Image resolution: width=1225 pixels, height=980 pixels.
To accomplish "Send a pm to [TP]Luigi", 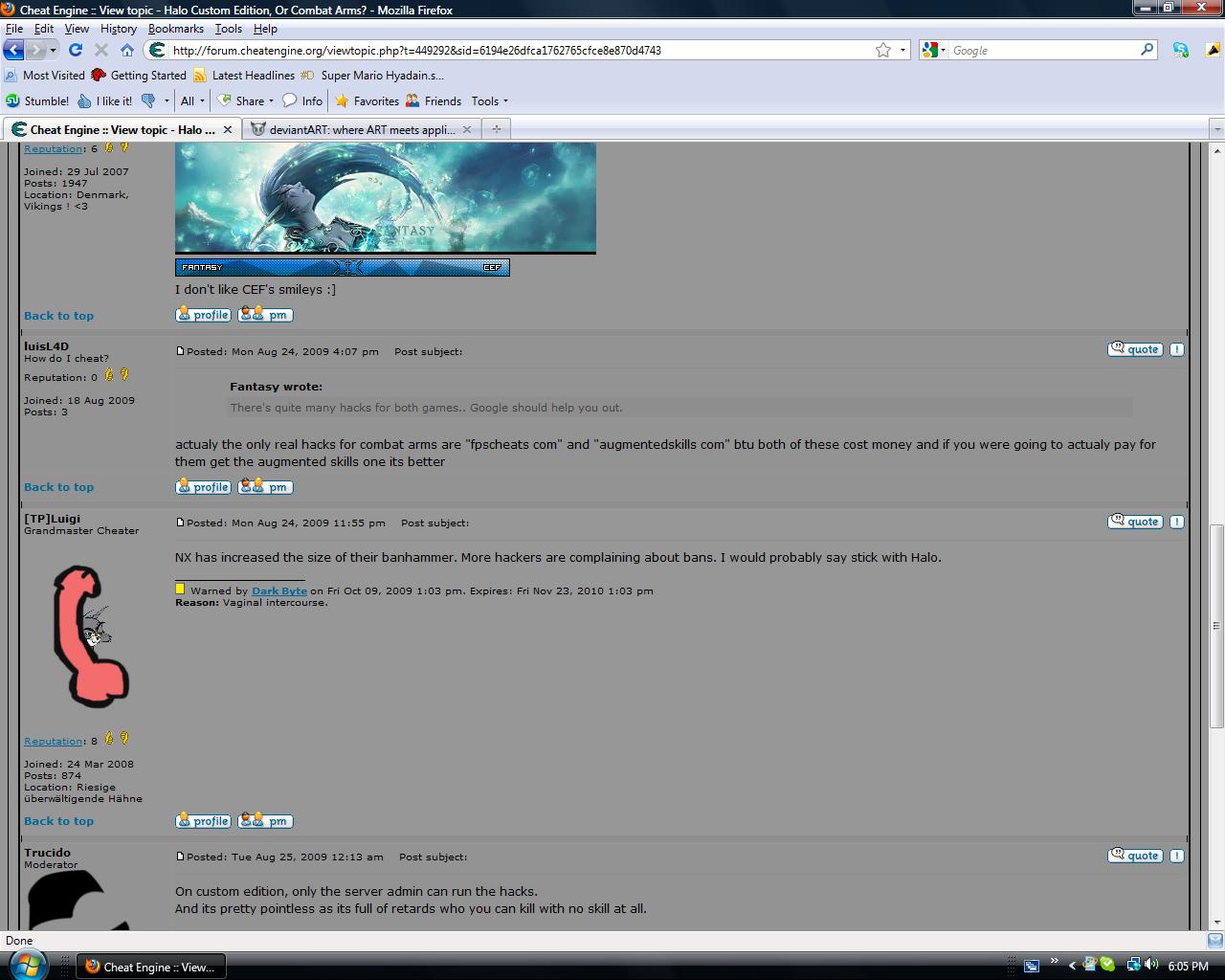I will click(x=265, y=820).
